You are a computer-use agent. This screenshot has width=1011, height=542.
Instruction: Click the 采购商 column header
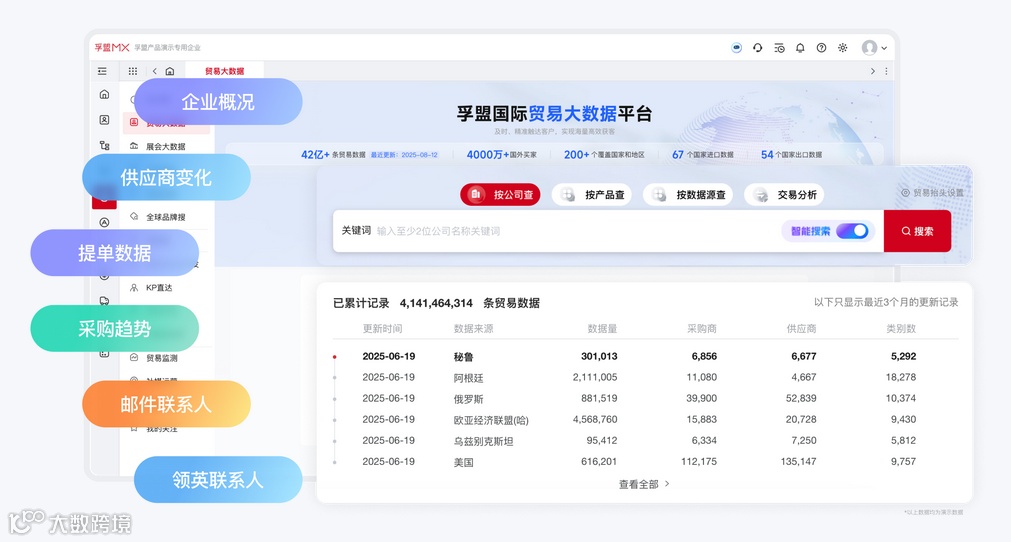tap(702, 329)
